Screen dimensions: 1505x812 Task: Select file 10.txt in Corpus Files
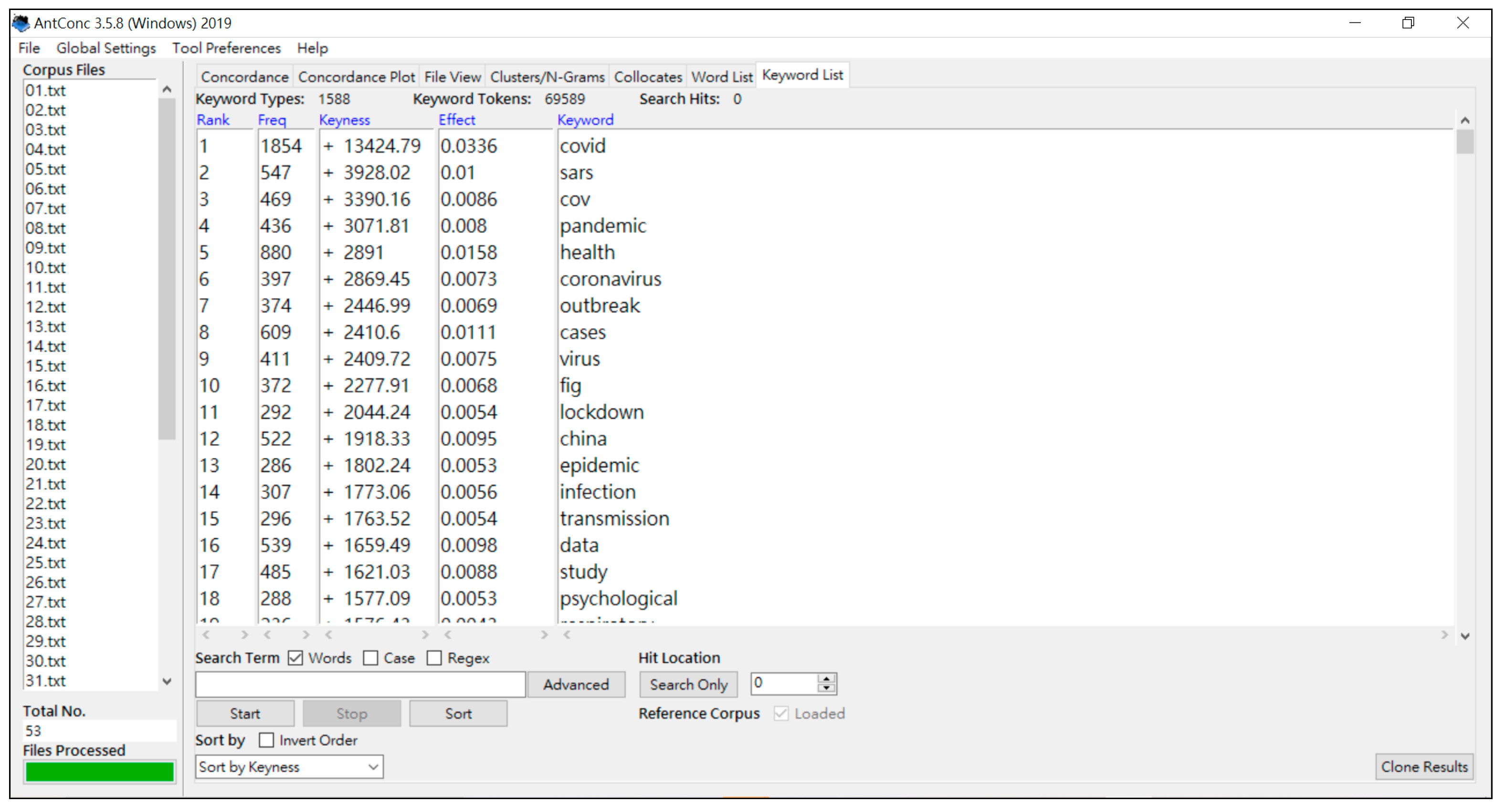pos(45,267)
